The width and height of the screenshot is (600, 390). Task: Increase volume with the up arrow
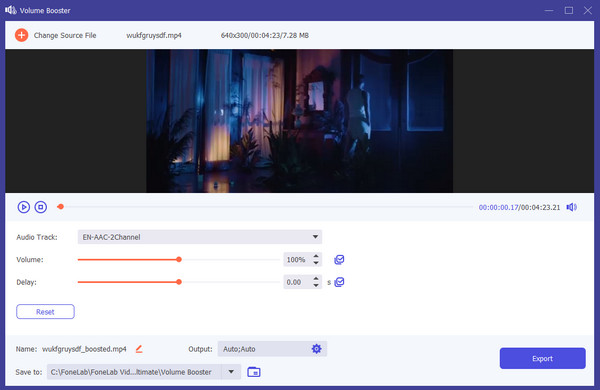tap(316, 256)
